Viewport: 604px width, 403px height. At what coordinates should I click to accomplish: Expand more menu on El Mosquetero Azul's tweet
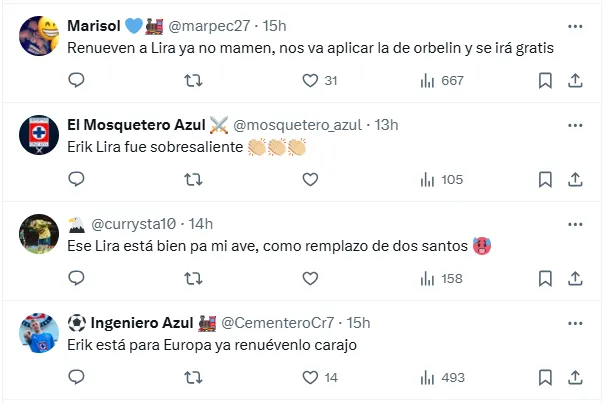coord(576,126)
